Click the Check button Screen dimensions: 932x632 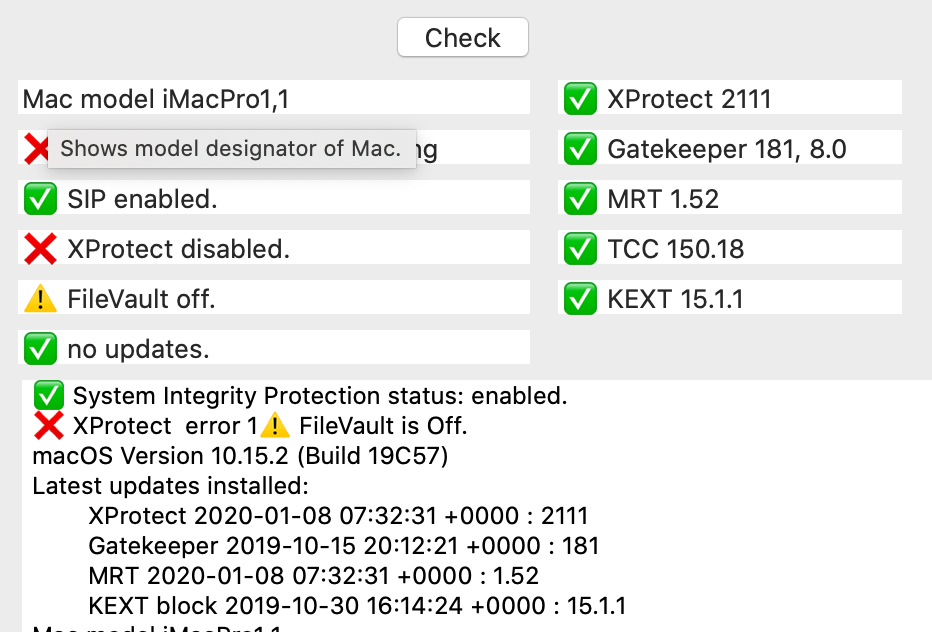(462, 38)
